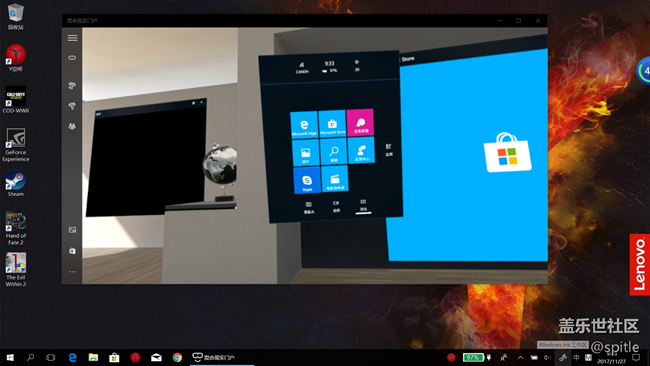The width and height of the screenshot is (650, 366).
Task: Click the date 2017/11/27 in the taskbar
Action: pos(611,361)
